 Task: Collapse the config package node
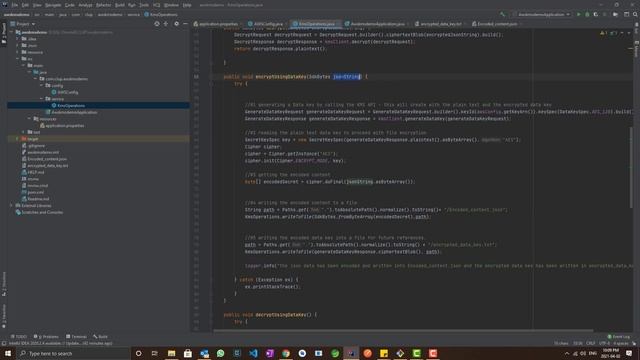tap(42, 86)
